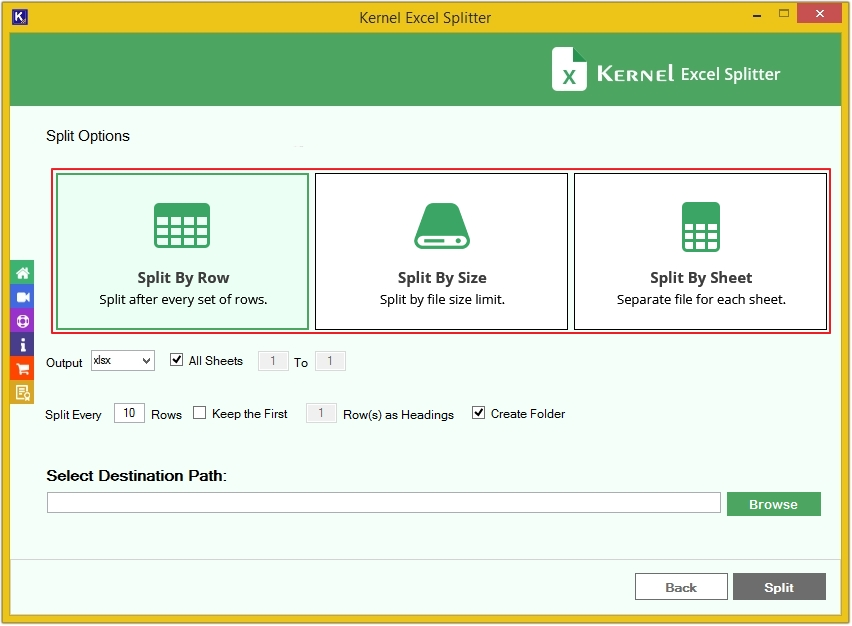The width and height of the screenshot is (852, 626).
Task: Click the Home icon in the sidebar
Action: click(21, 272)
